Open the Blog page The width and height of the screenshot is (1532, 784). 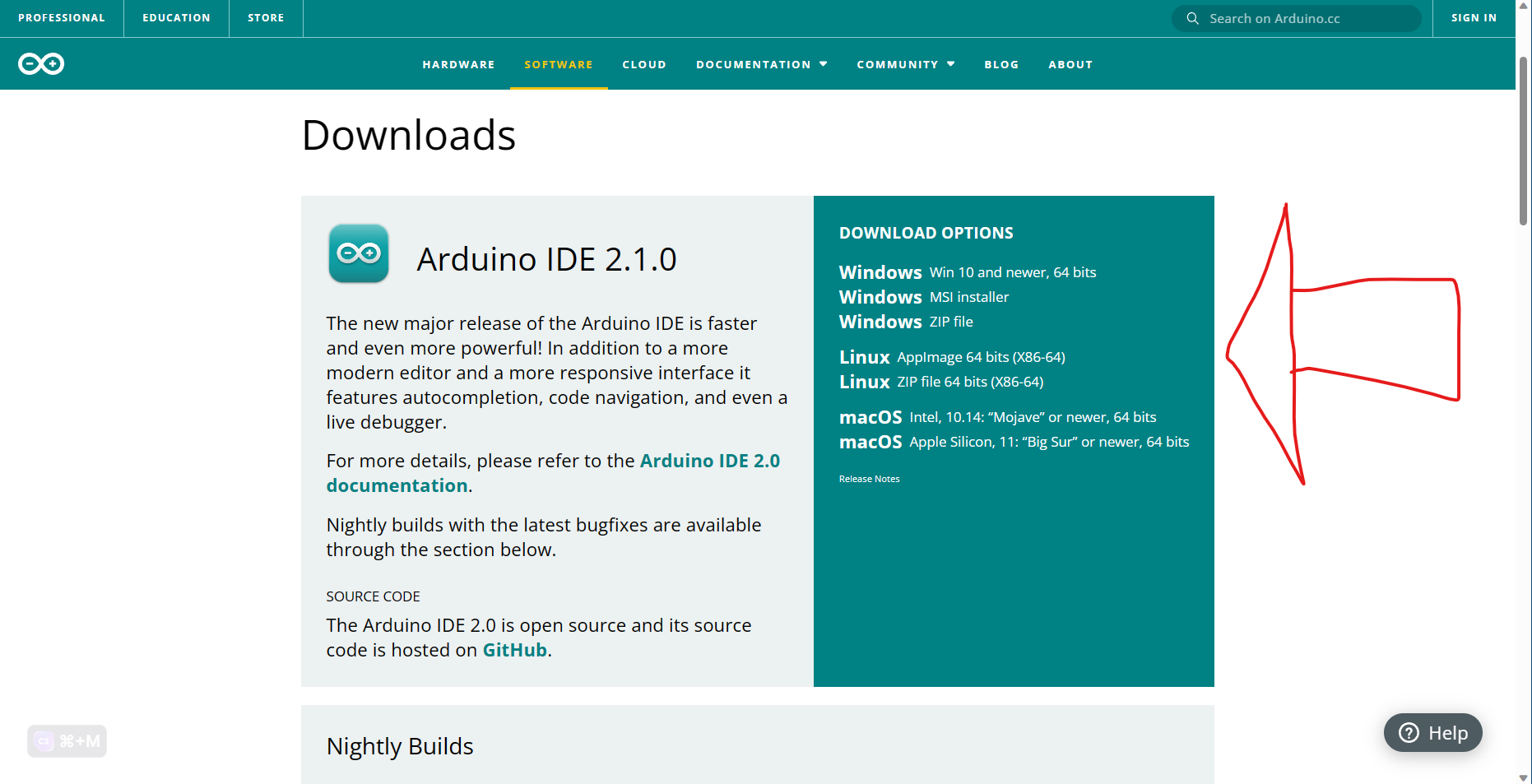tap(1001, 64)
